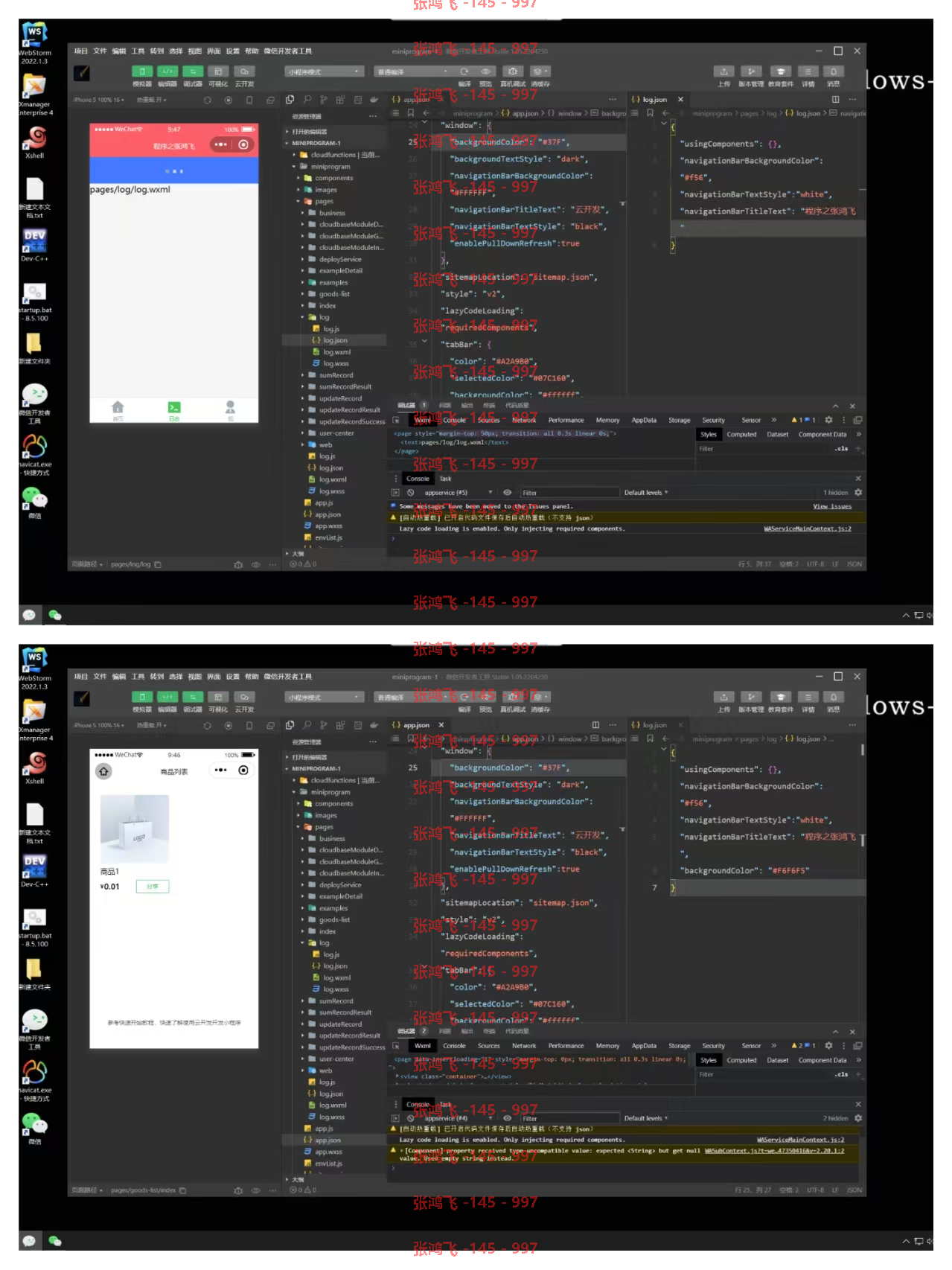Image resolution: width=952 pixels, height=1270 pixels.
Task: Click the console Filter field in upper window
Action: (569, 493)
